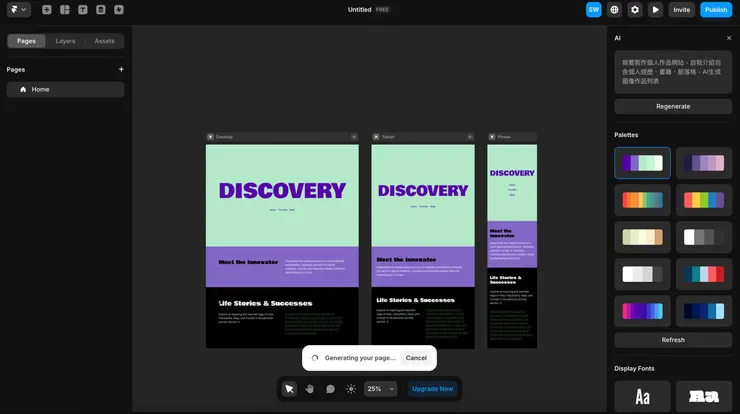Select the hand pan tool
The width and height of the screenshot is (740, 414).
point(310,389)
